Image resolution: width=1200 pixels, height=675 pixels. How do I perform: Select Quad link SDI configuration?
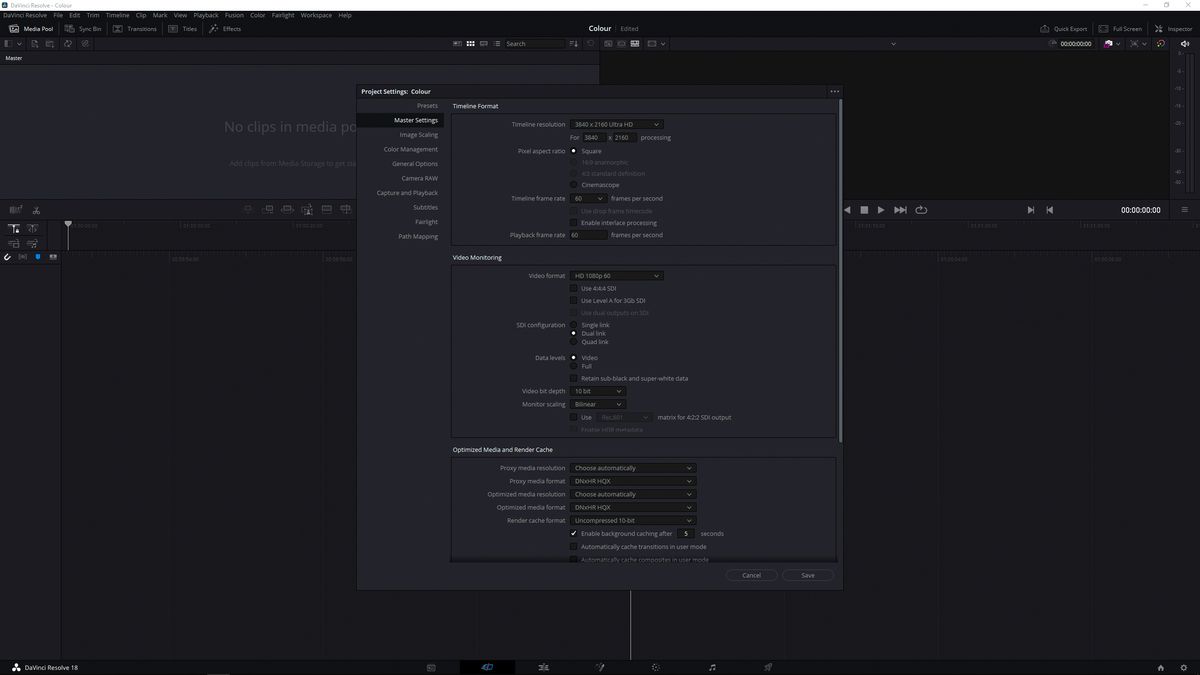pos(574,341)
